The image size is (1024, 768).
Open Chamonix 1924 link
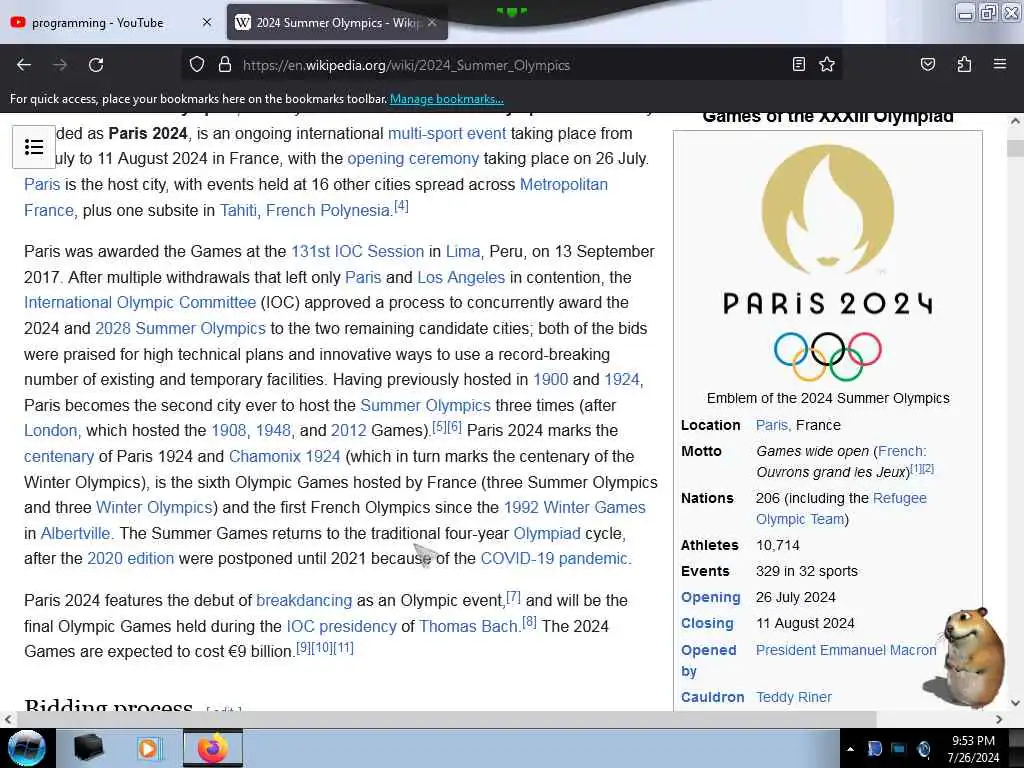[x=284, y=456]
